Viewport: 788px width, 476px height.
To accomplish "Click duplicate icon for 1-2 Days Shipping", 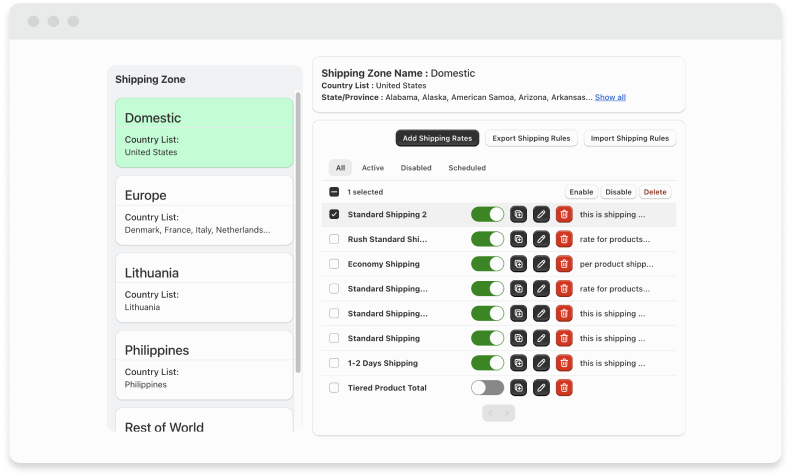I will (518, 363).
